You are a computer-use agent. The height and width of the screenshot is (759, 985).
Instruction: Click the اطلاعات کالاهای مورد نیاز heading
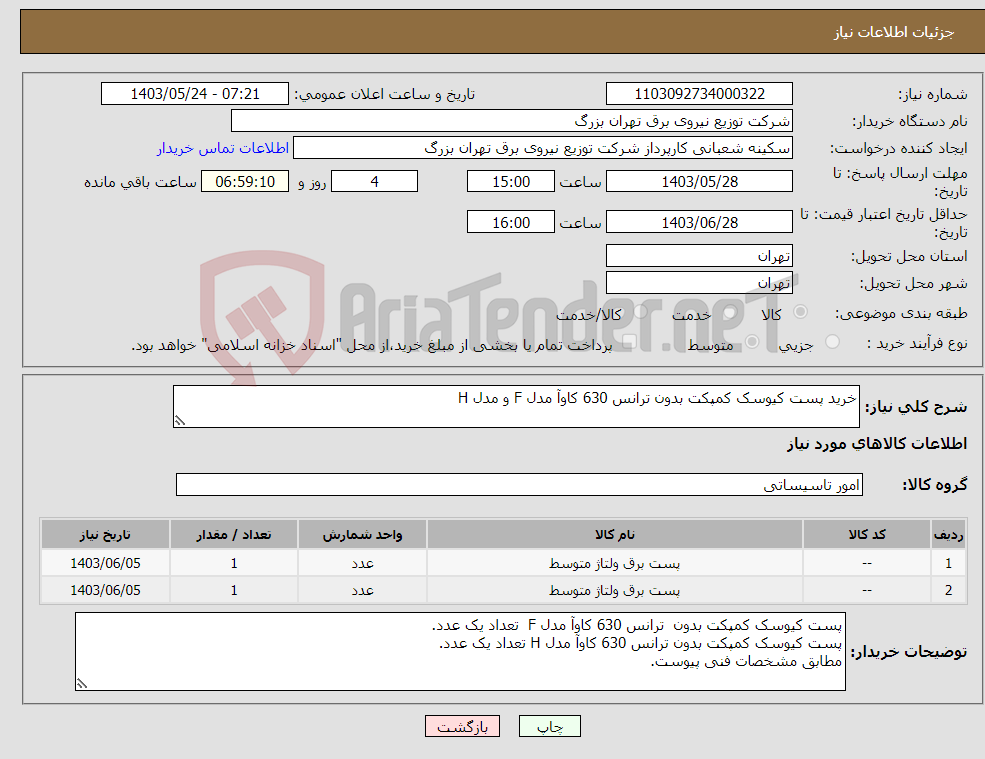click(x=877, y=444)
